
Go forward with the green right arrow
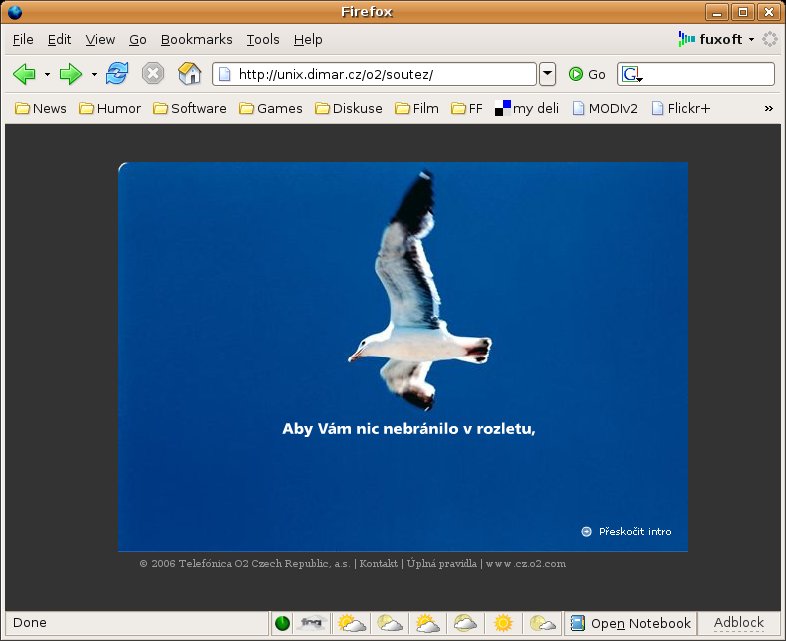click(71, 75)
